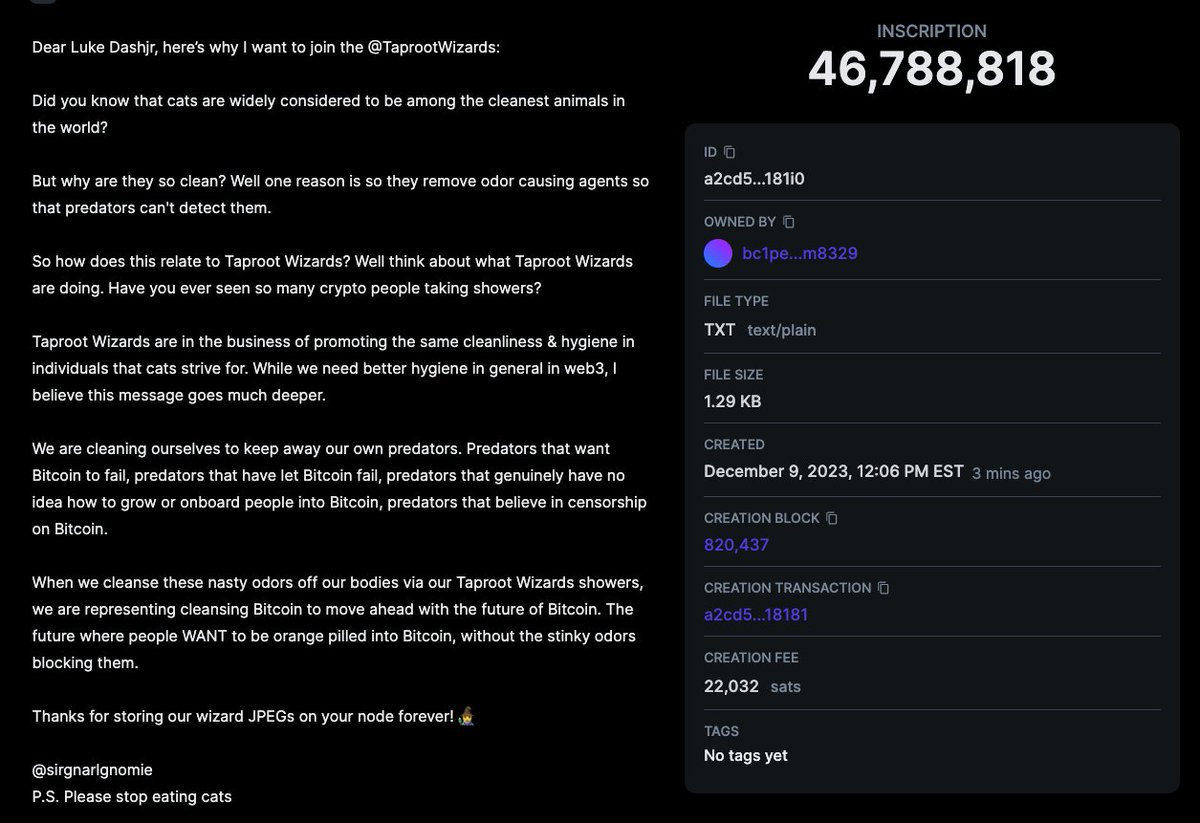Click the CREATION BLOCK label
The width and height of the screenshot is (1200, 823).
point(762,518)
